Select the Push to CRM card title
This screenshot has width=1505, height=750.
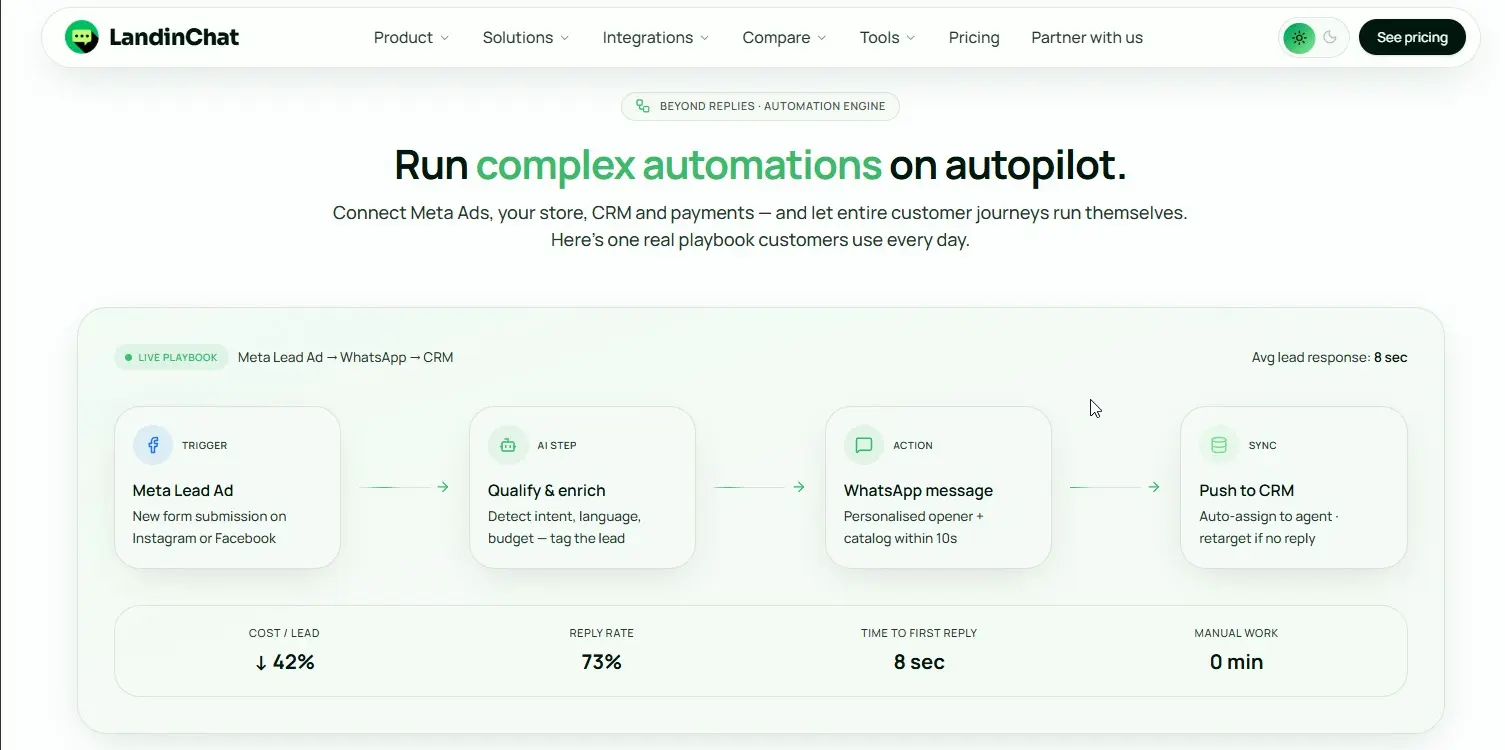pos(1247,490)
